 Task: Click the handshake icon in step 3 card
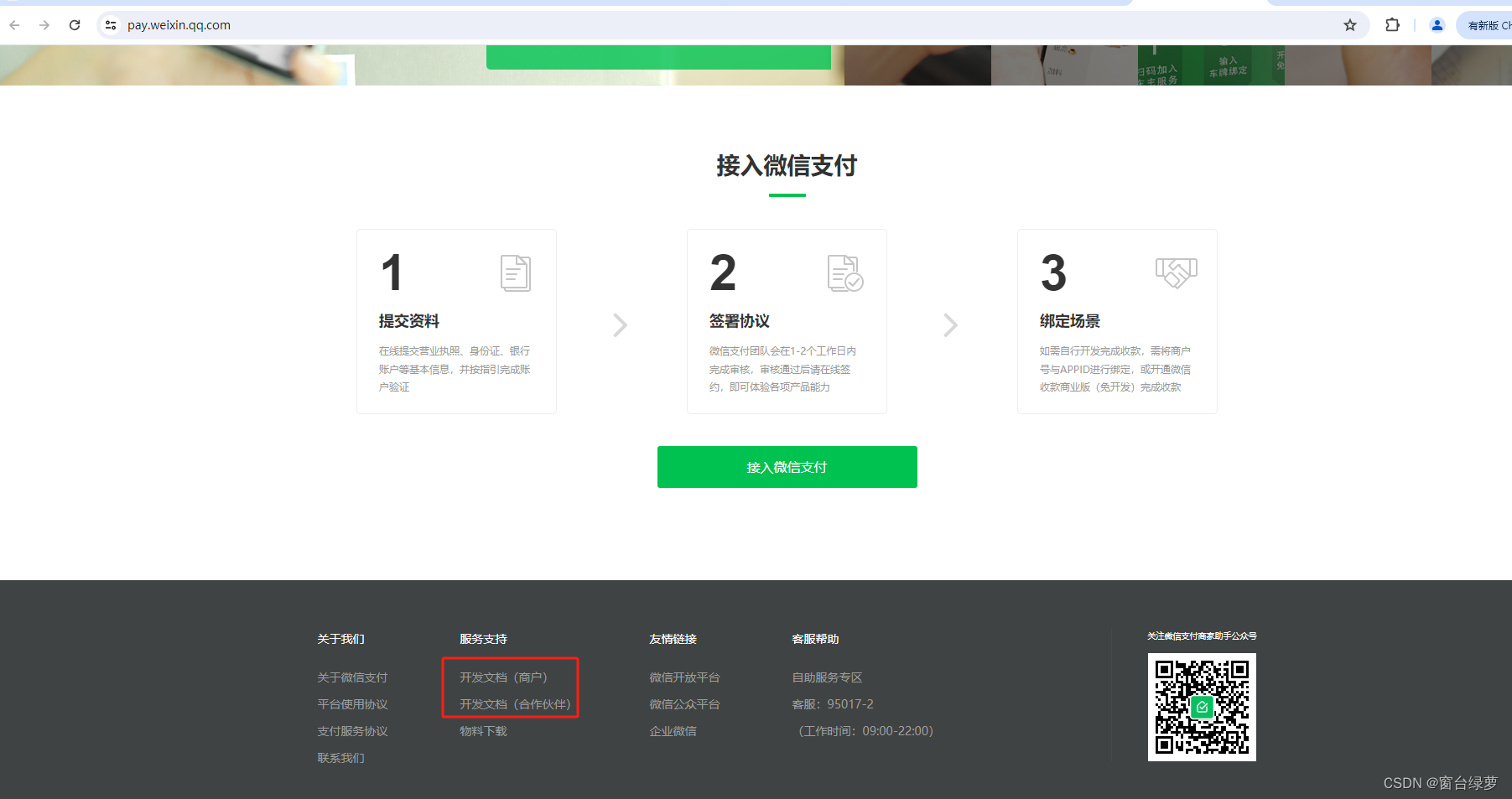coord(1177,273)
